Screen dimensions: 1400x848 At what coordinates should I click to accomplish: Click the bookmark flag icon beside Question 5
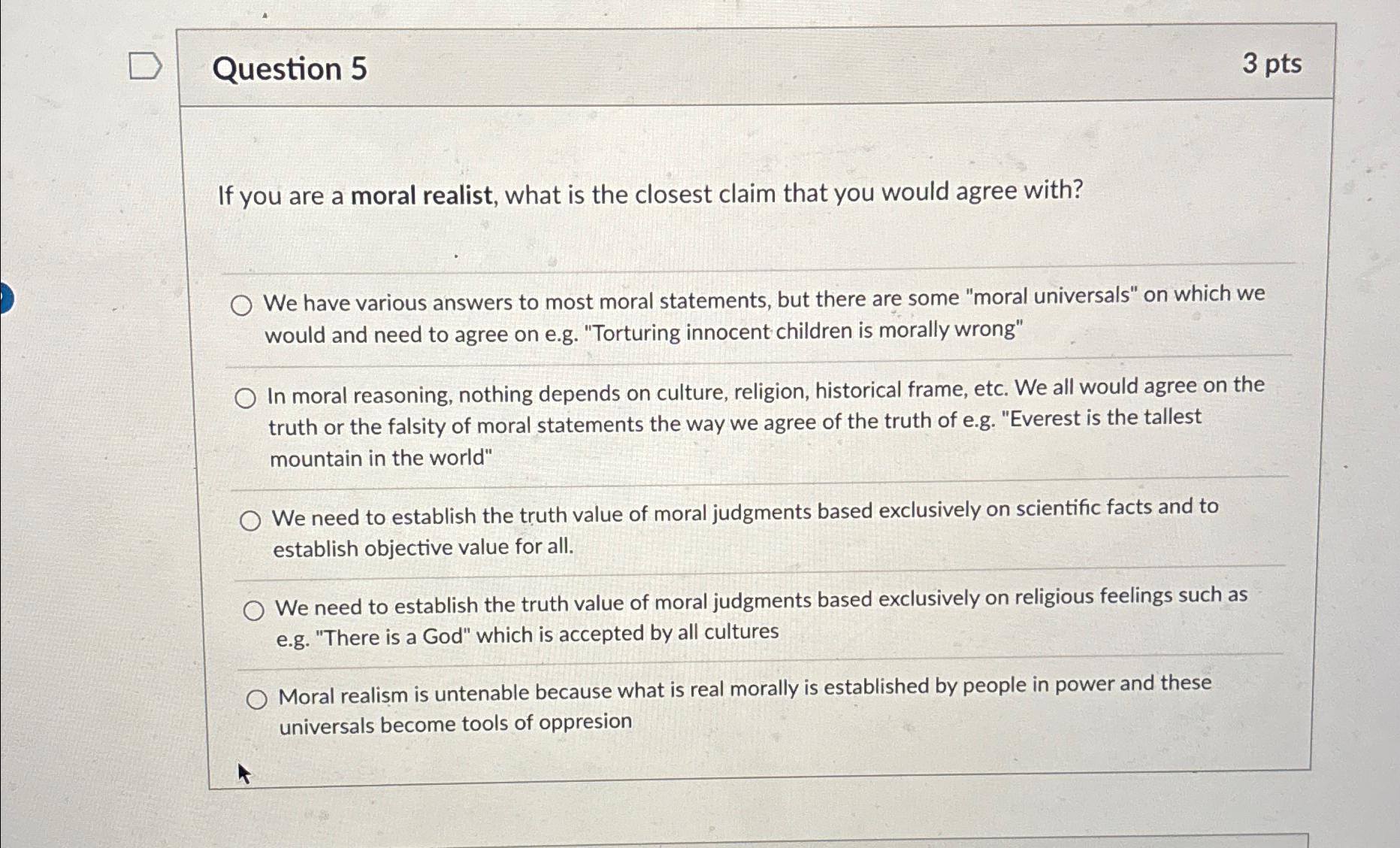click(x=147, y=65)
